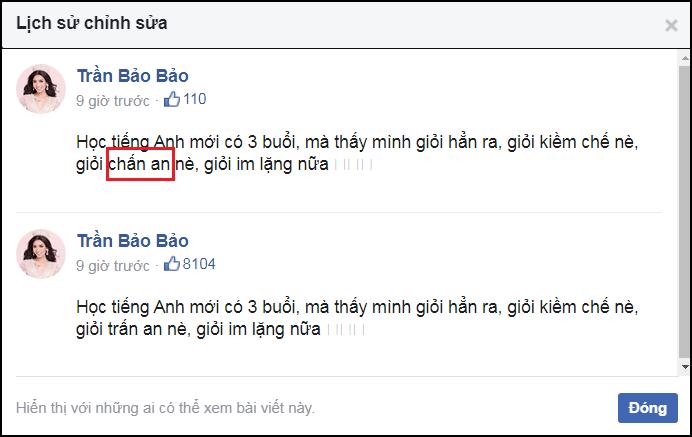This screenshot has height=437, width=692.
Task: Close the Lịch sử chỉnh sửa dialog with X
Action: (671, 26)
